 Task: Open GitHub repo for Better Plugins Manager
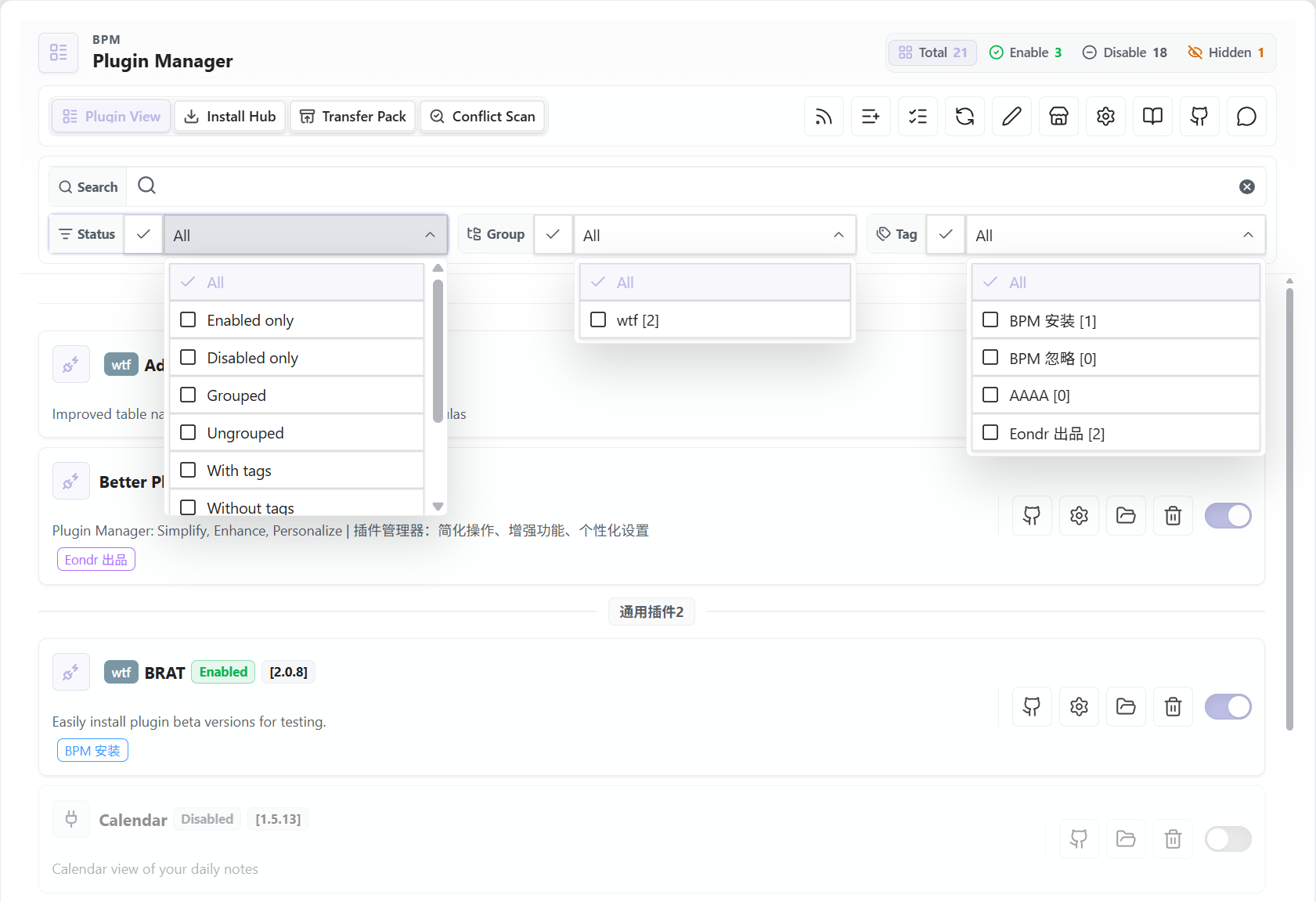tap(1032, 515)
